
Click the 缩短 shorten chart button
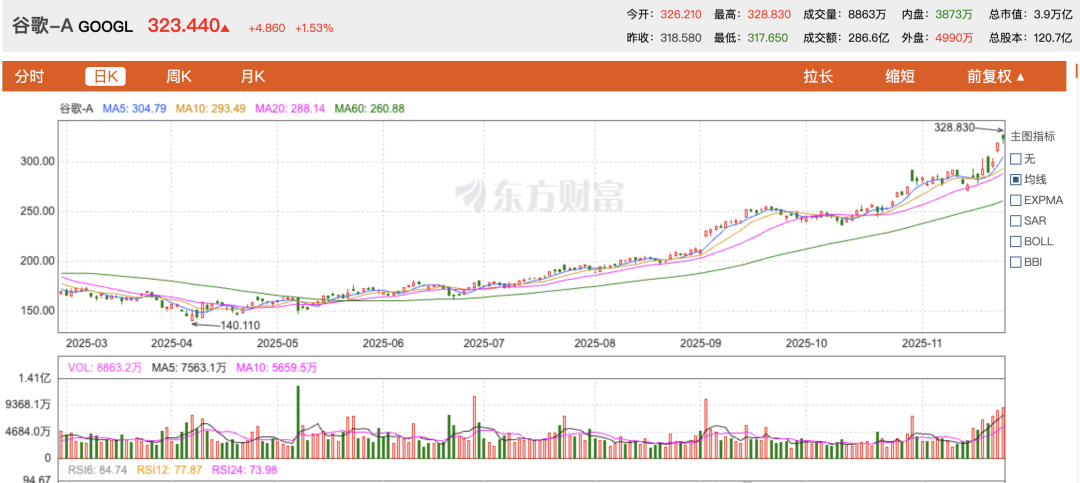(900, 76)
